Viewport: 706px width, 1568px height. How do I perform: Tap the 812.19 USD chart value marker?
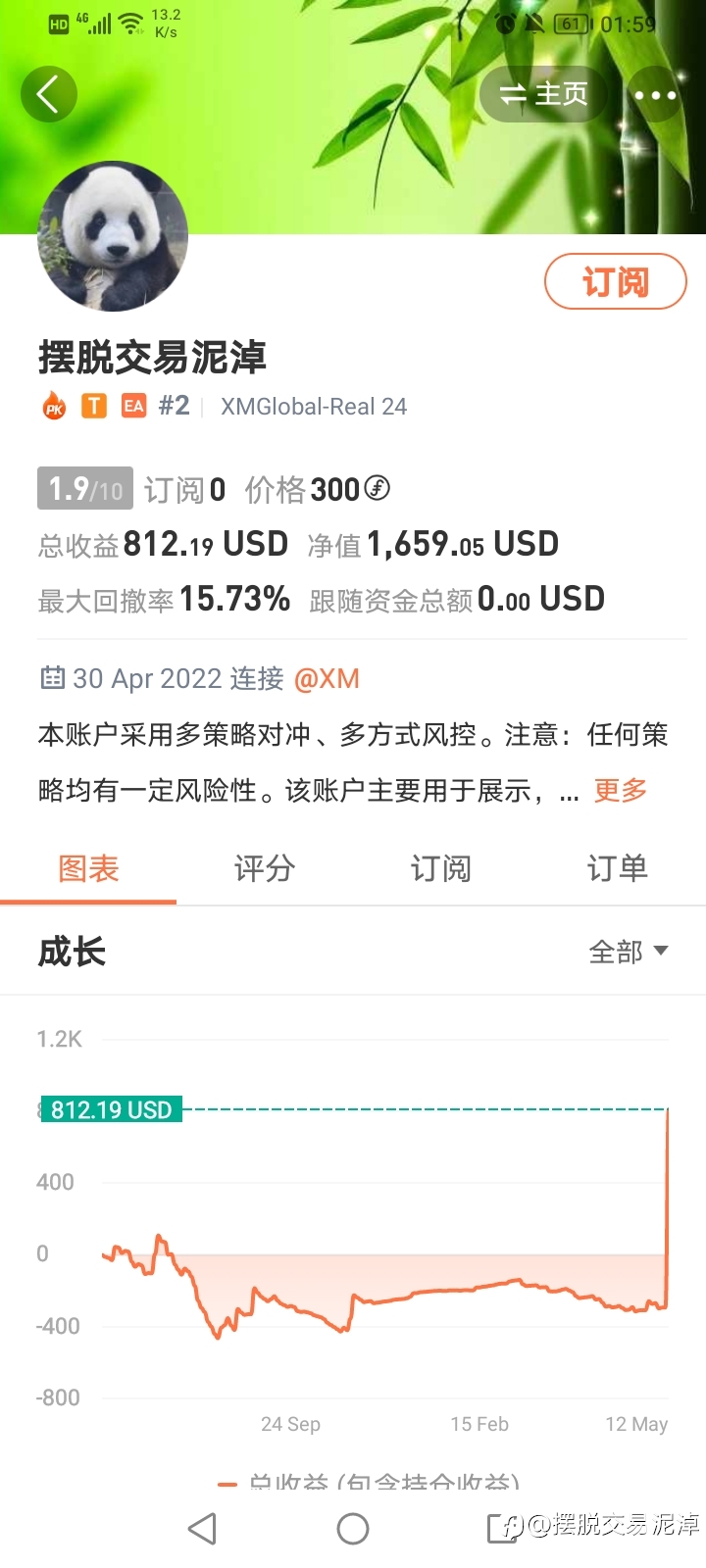pyautogui.click(x=112, y=1109)
